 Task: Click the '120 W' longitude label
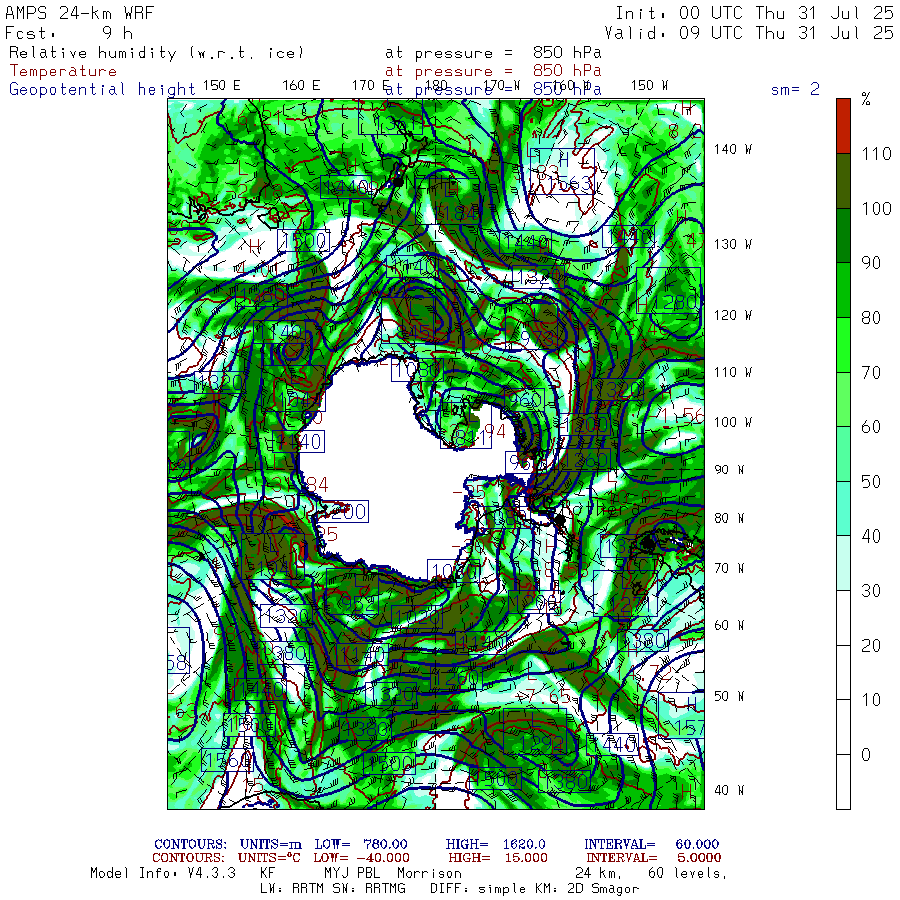(733, 315)
